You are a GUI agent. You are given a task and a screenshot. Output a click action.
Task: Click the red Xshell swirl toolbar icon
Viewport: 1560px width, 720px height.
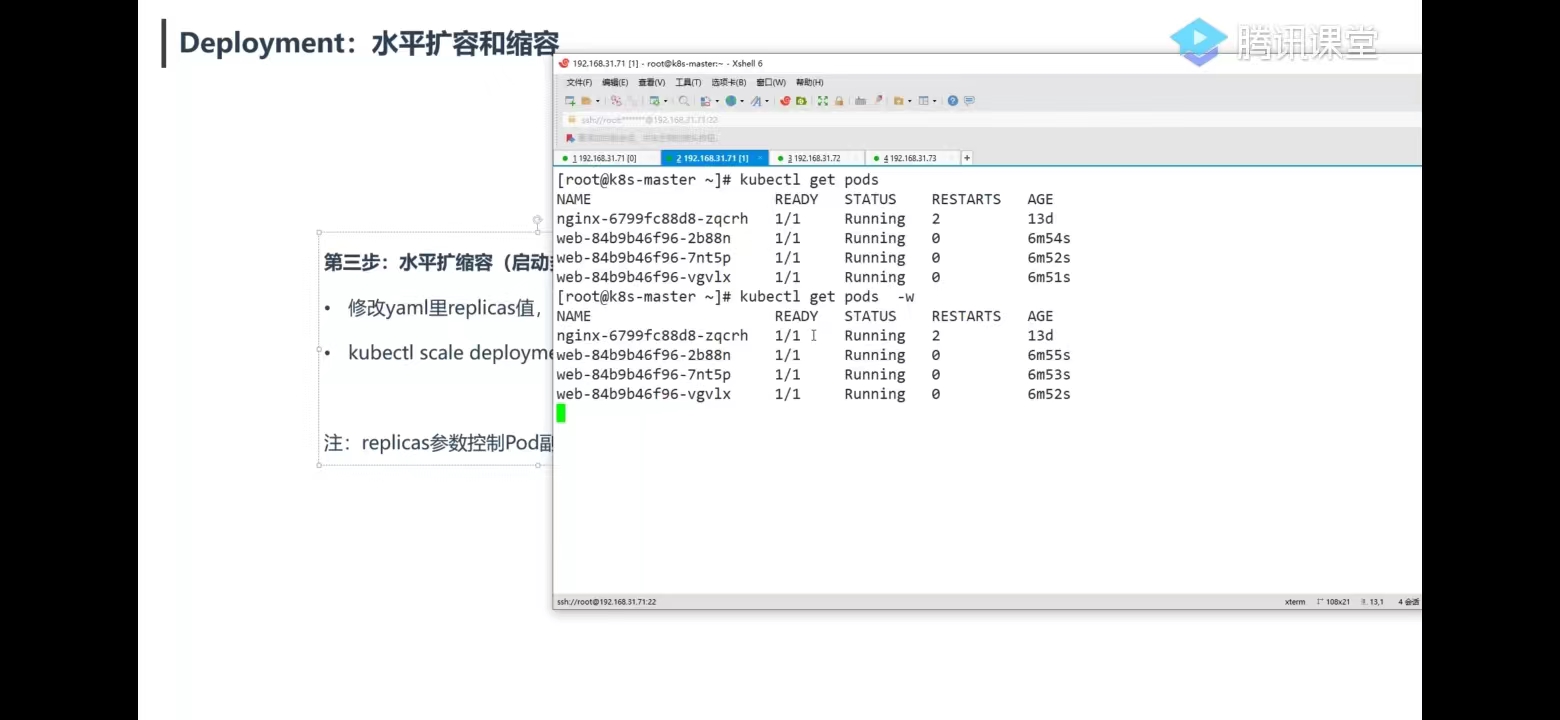click(x=786, y=101)
